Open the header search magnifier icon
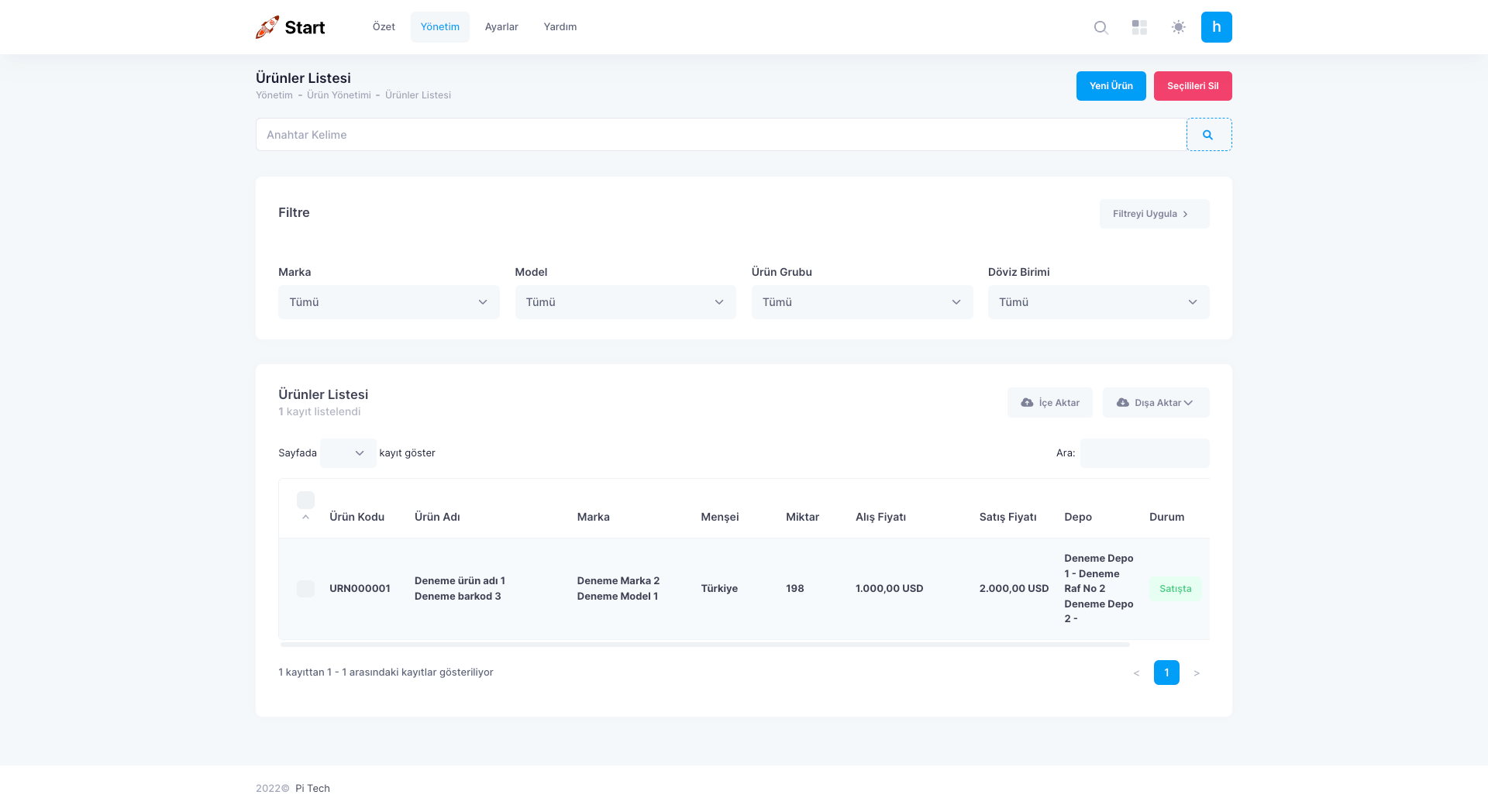The height and width of the screenshot is (812, 1488). [1100, 27]
